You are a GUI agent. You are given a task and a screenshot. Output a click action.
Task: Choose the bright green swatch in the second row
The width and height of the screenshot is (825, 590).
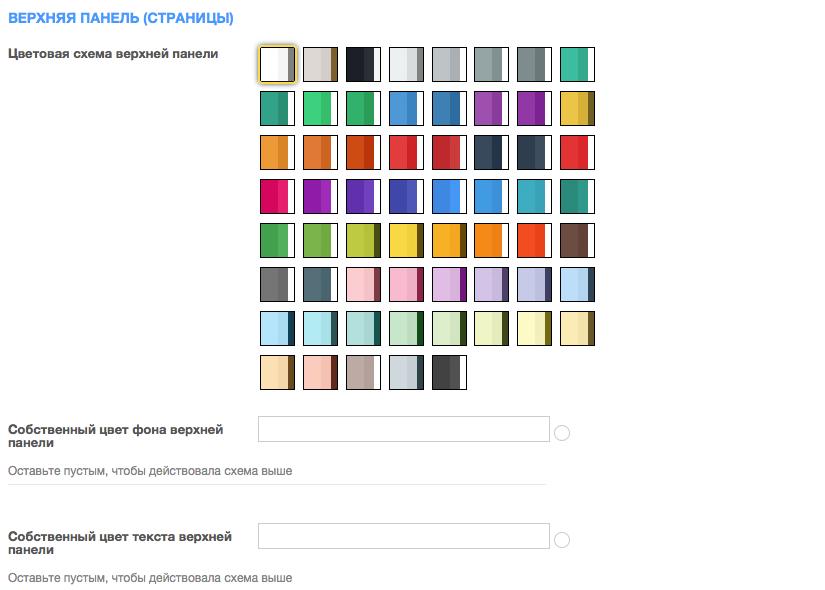320,108
